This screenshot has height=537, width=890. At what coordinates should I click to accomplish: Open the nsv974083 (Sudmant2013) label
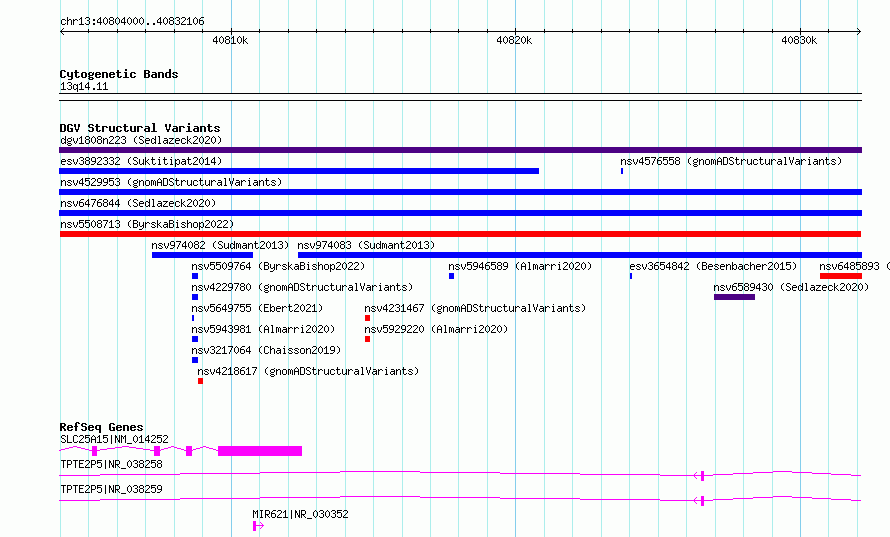click(366, 245)
